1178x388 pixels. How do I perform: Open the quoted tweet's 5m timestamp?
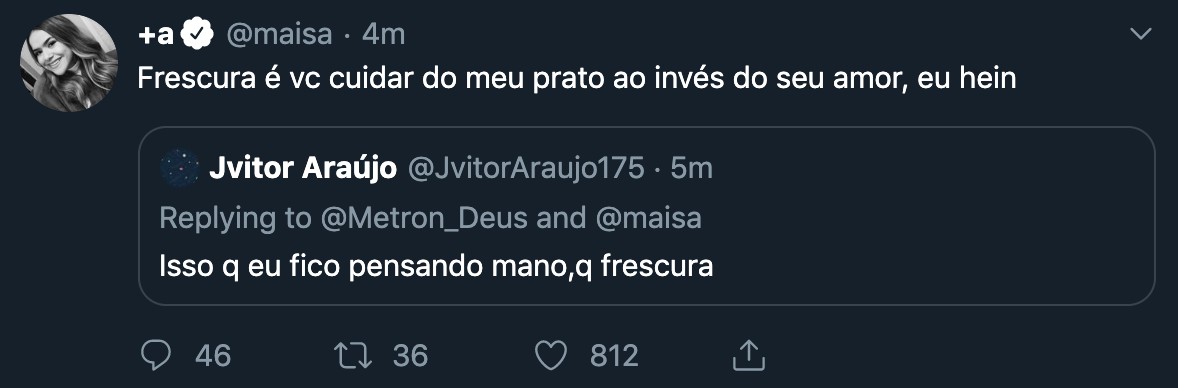690,169
